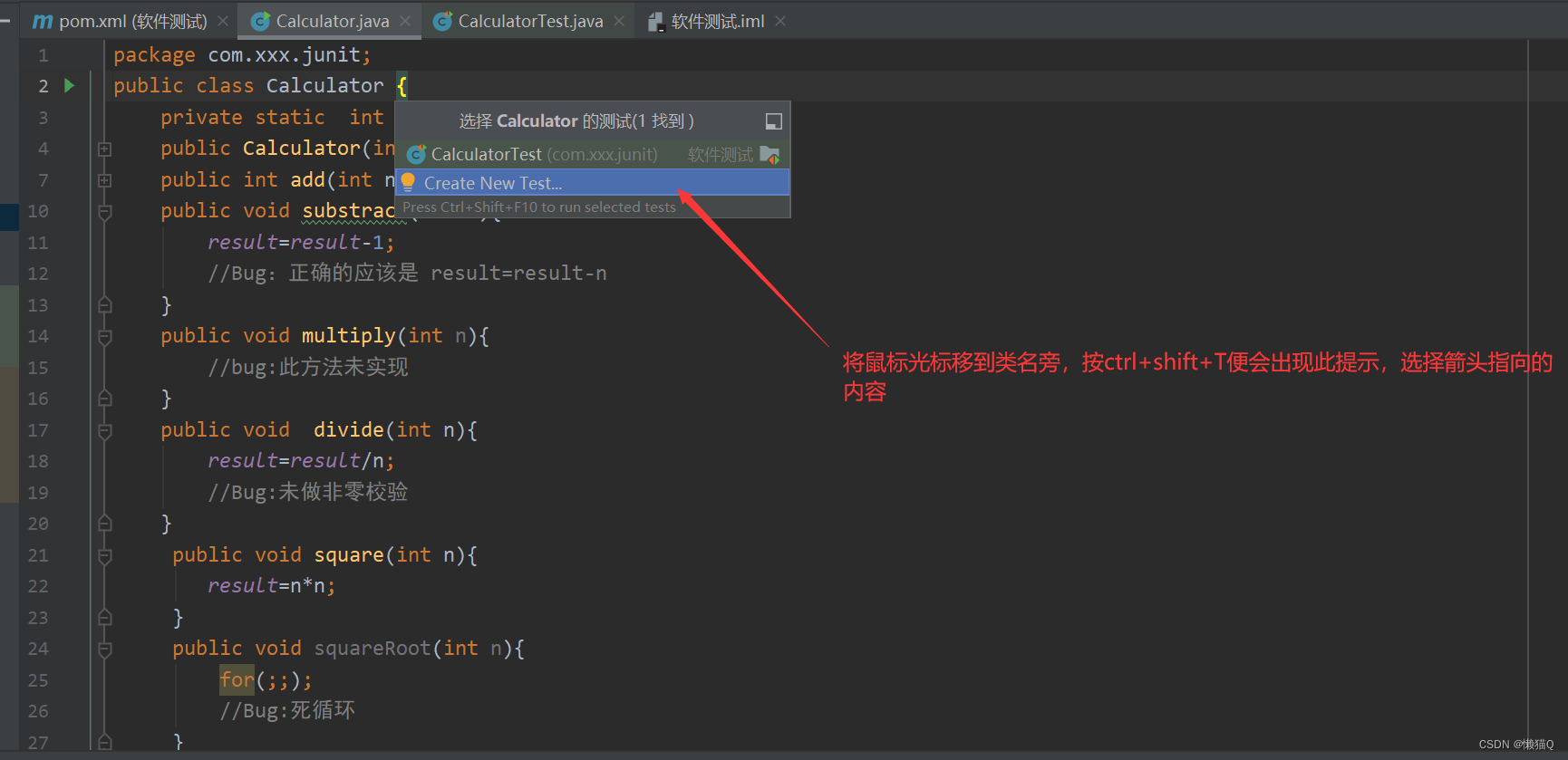Click on the multiply method name

tap(348, 336)
